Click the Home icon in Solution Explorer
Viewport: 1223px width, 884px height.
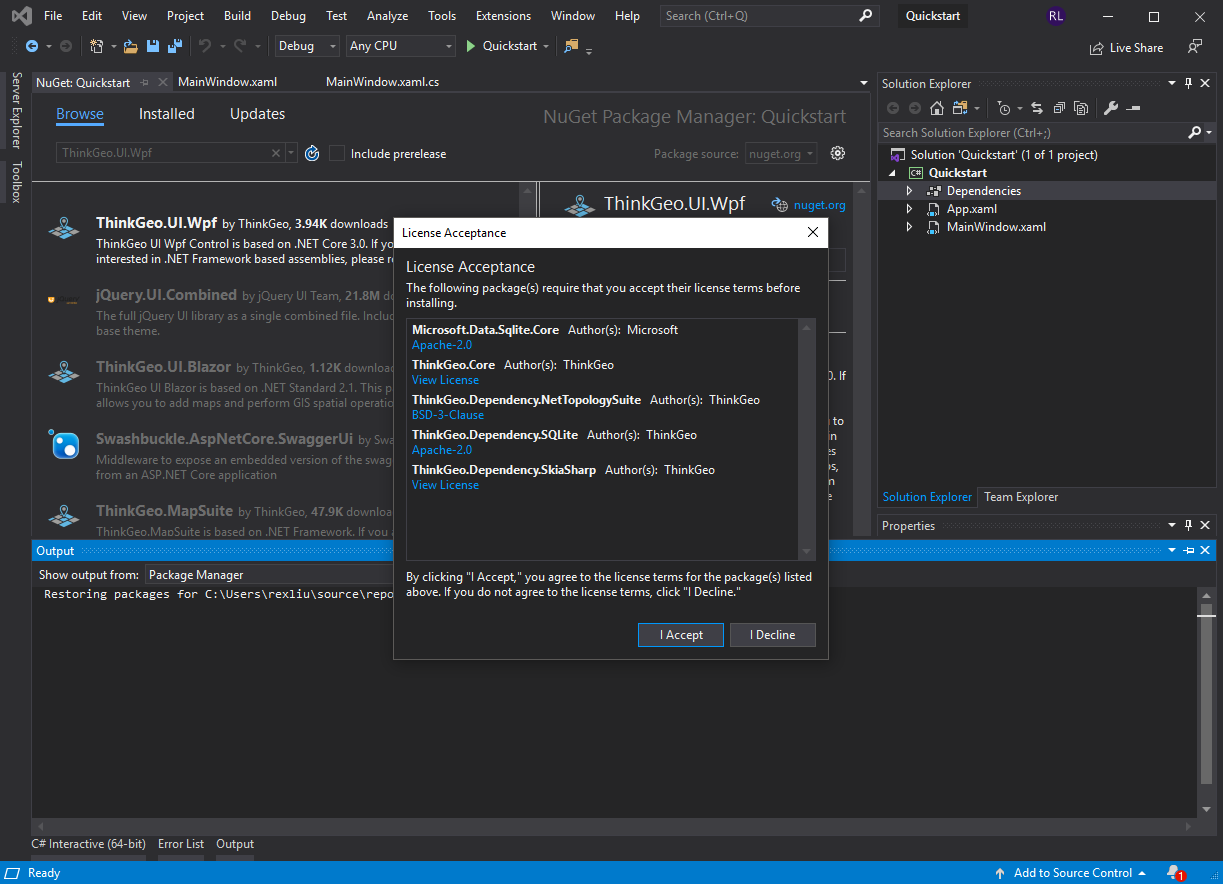937,108
